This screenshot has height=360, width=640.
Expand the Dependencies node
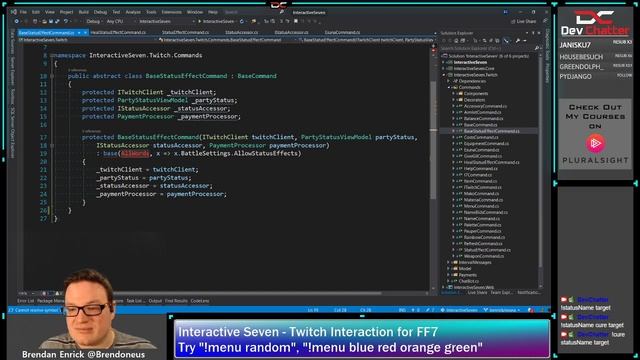coord(449,81)
